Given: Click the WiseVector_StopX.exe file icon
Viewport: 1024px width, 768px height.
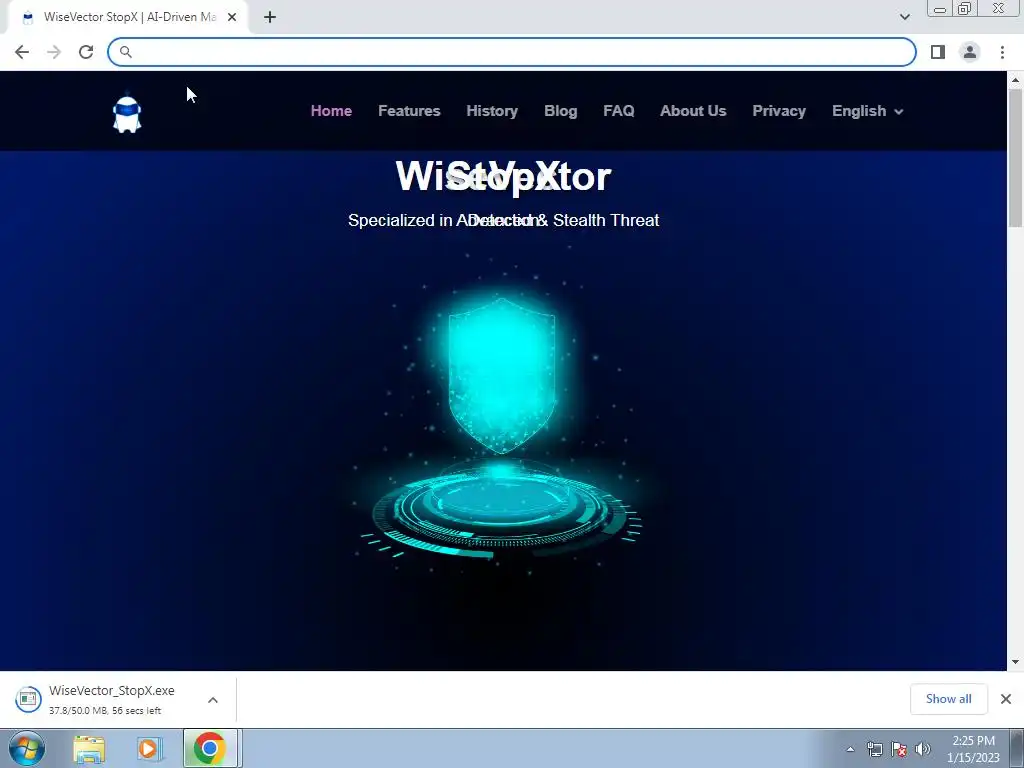Looking at the screenshot, I should pos(28,699).
